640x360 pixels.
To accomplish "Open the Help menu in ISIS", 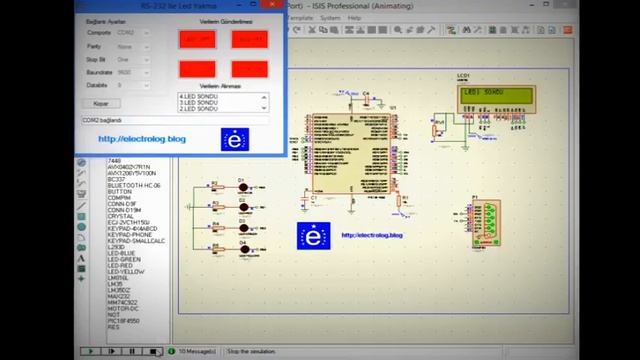I will pyautogui.click(x=354, y=18).
